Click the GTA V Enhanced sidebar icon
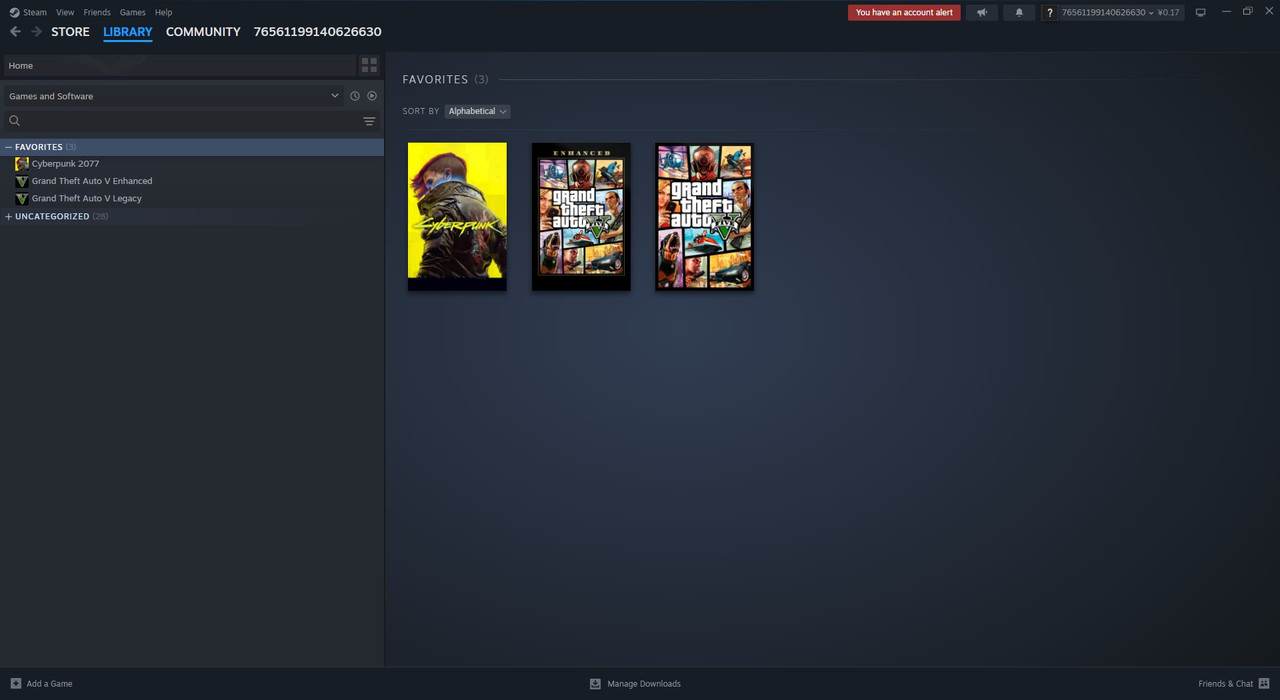The width and height of the screenshot is (1280, 700). click(22, 181)
